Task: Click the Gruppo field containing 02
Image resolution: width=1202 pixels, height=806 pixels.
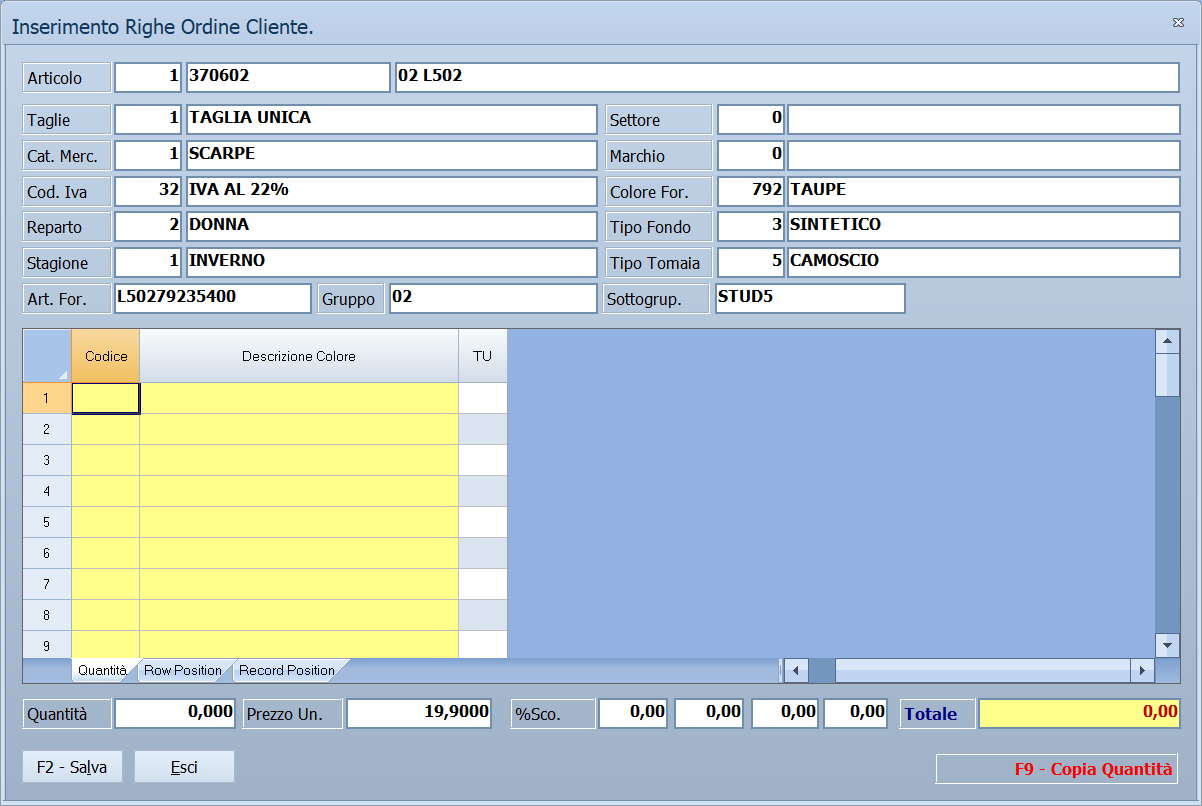Action: [493, 298]
